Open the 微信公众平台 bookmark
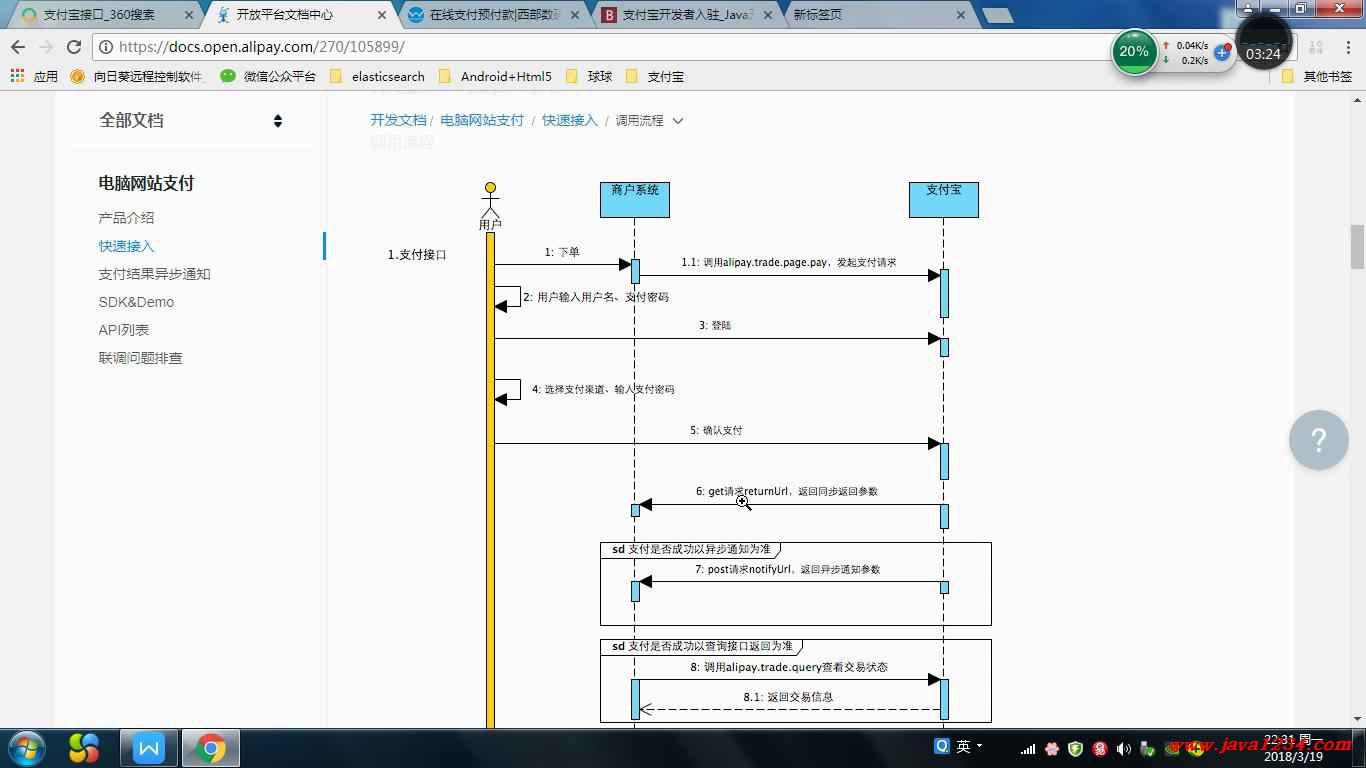 [268, 76]
